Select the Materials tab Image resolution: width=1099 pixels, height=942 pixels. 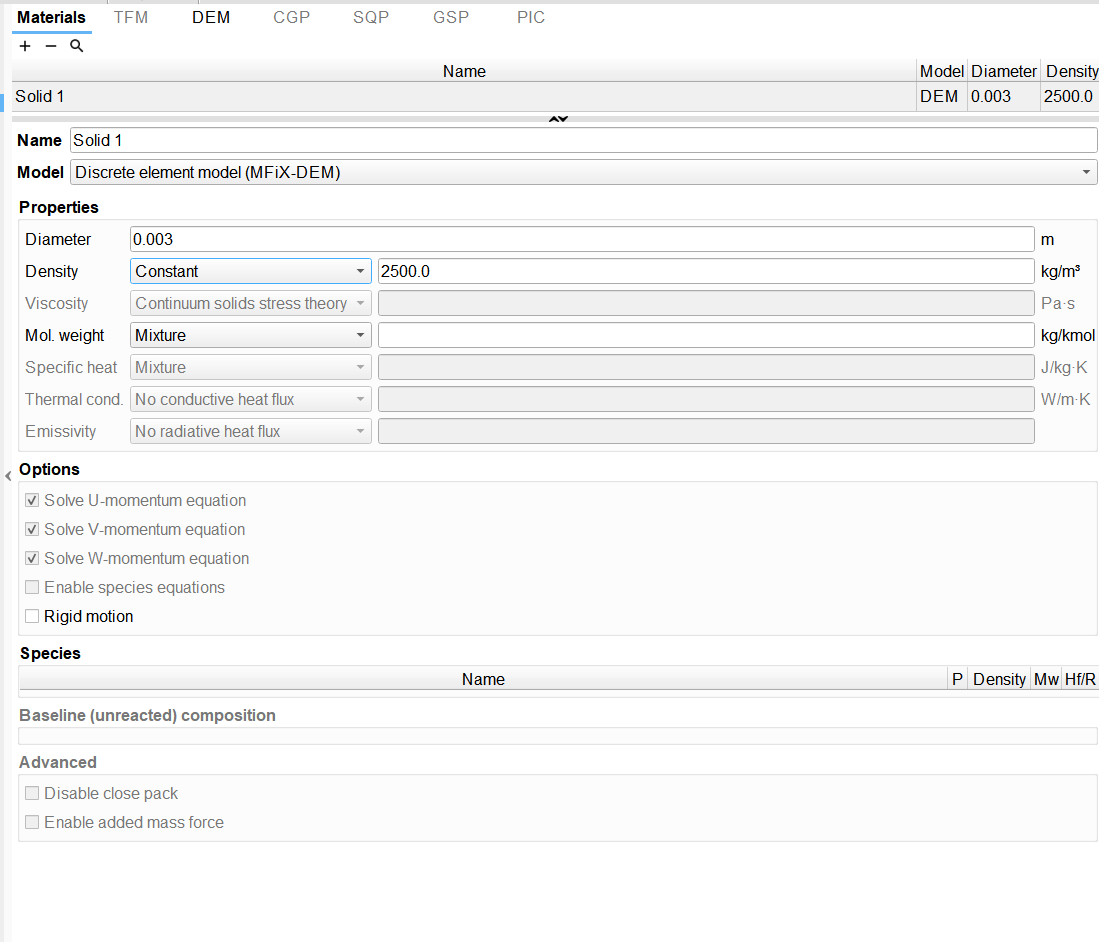[51, 18]
